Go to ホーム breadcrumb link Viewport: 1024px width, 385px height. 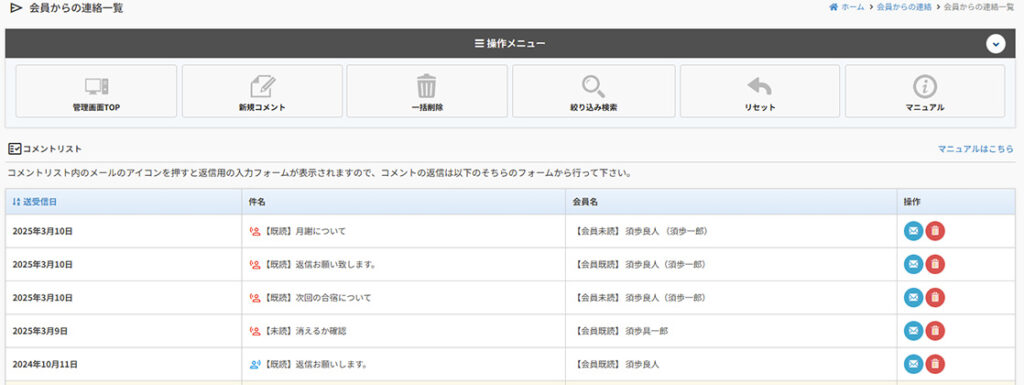[852, 7]
